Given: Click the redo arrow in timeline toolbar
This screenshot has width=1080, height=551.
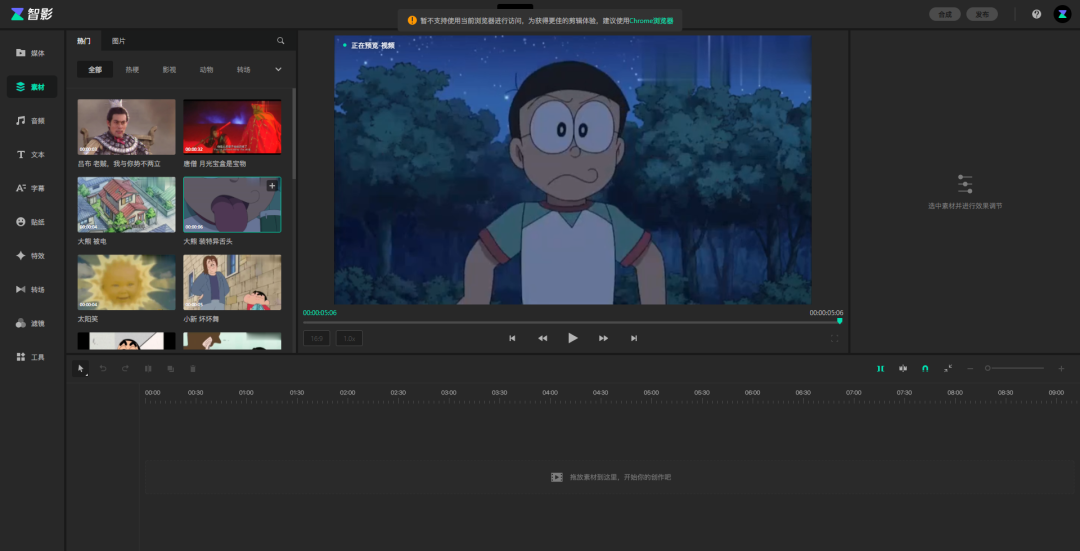Looking at the screenshot, I should (125, 368).
